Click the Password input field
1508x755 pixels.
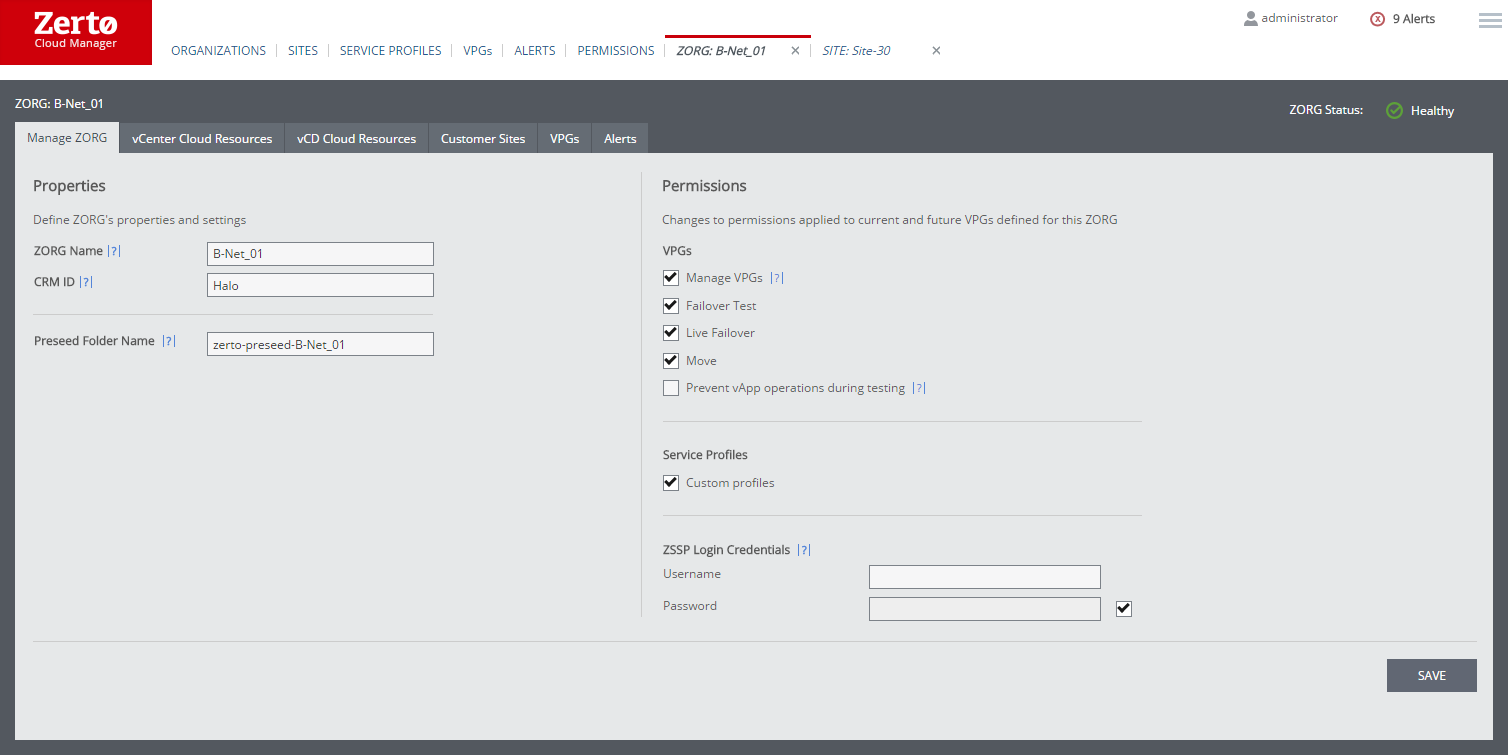(x=985, y=609)
